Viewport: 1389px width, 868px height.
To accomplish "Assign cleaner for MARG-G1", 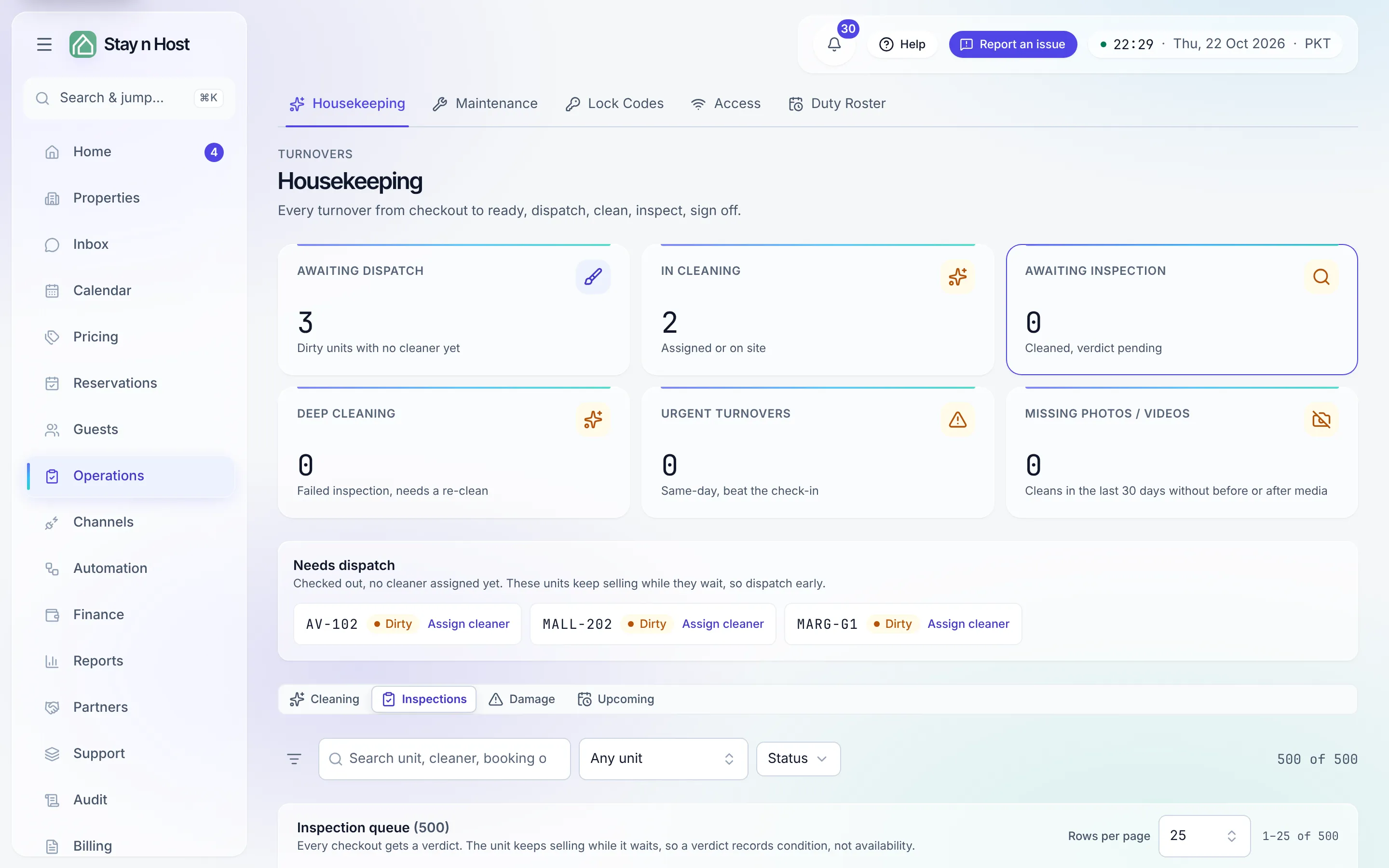I will (968, 624).
